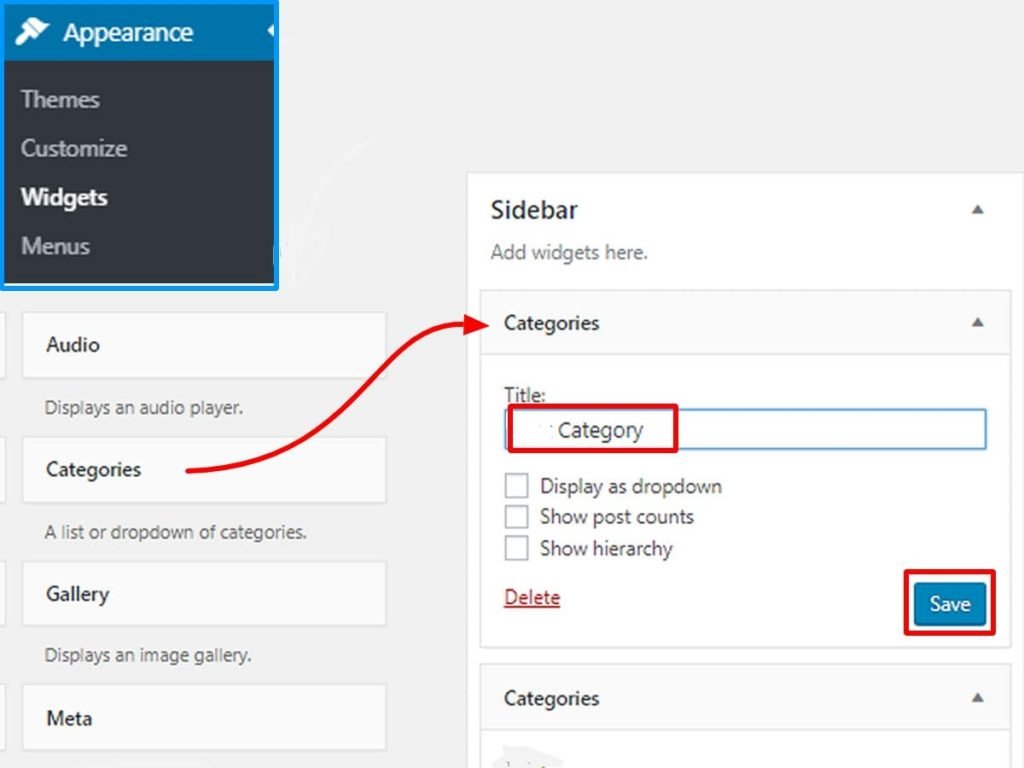Collapse the open Categories widget
The height and width of the screenshot is (768, 1024).
(x=977, y=322)
